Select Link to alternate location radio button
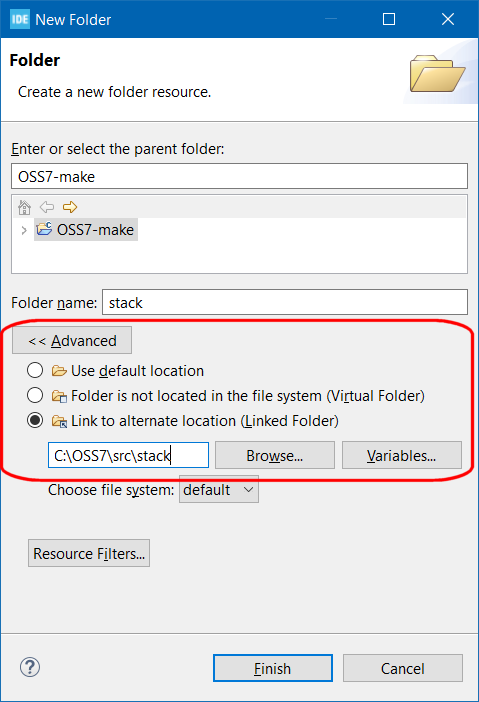Viewport: 479px width, 702px height. click(x=35, y=420)
